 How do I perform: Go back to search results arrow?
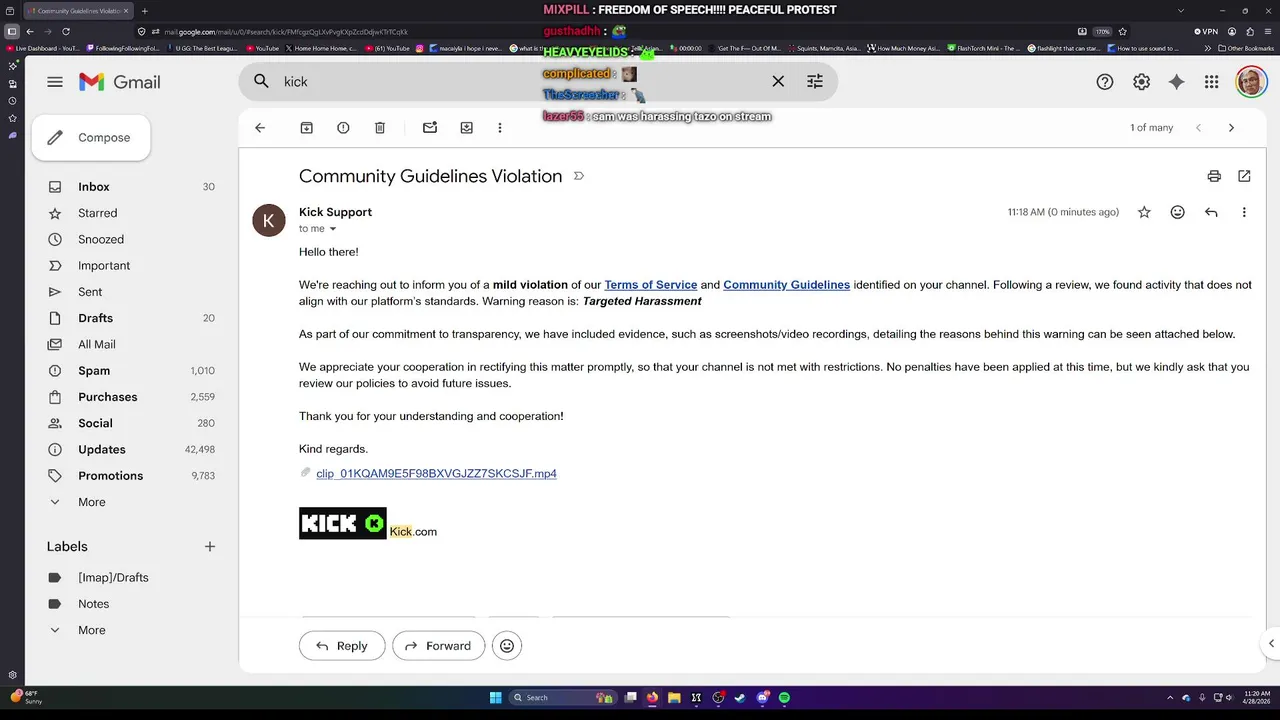[x=260, y=128]
